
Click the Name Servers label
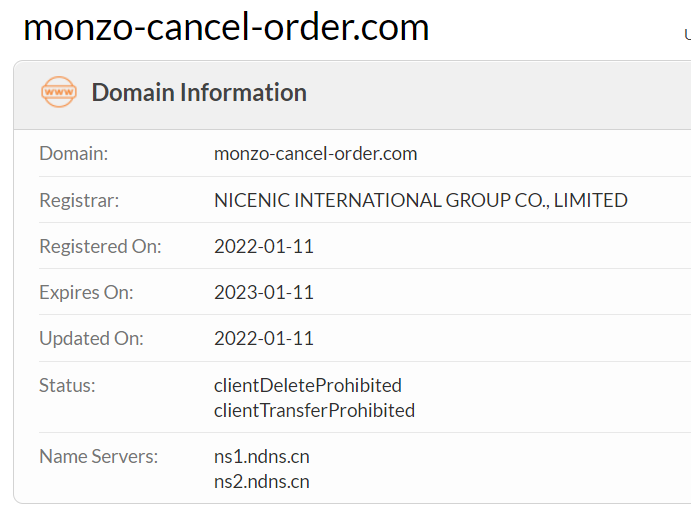[98, 456]
